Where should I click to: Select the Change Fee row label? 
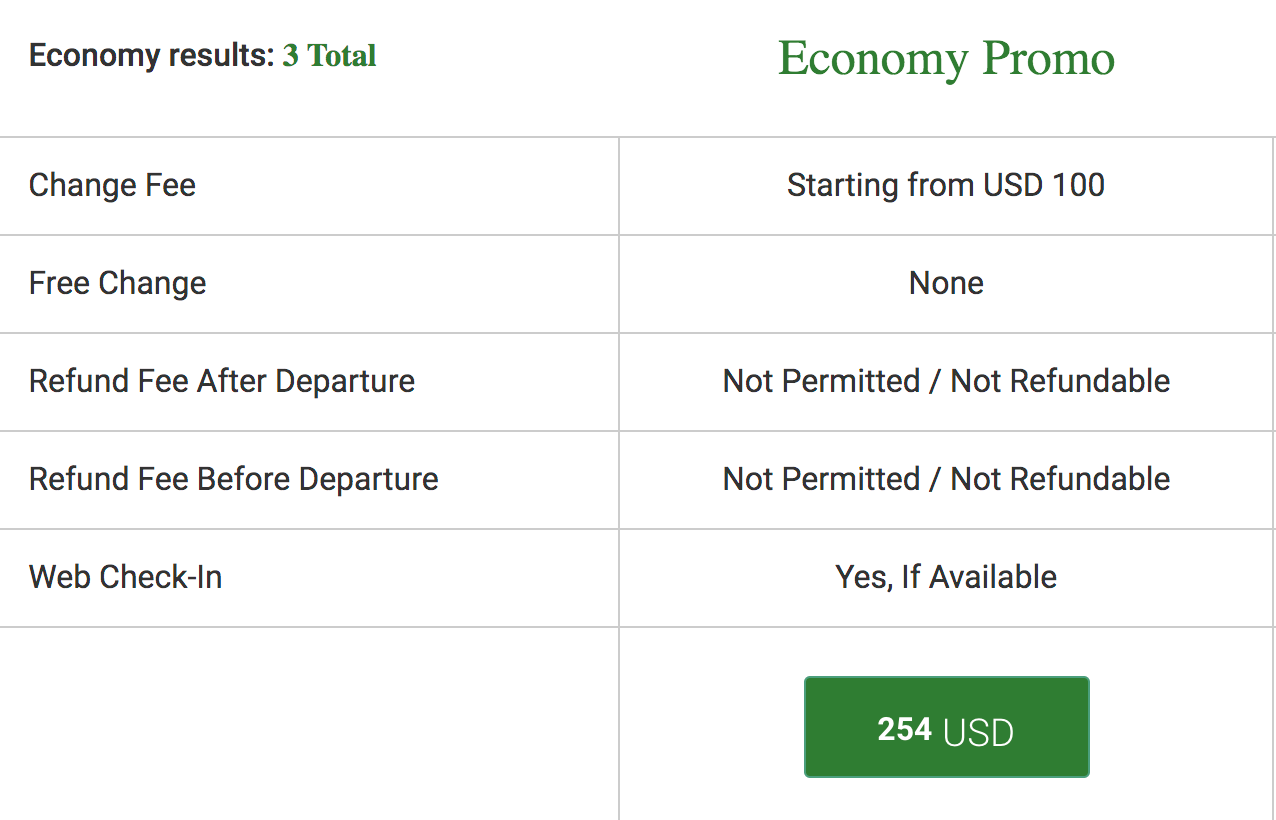click(x=112, y=185)
